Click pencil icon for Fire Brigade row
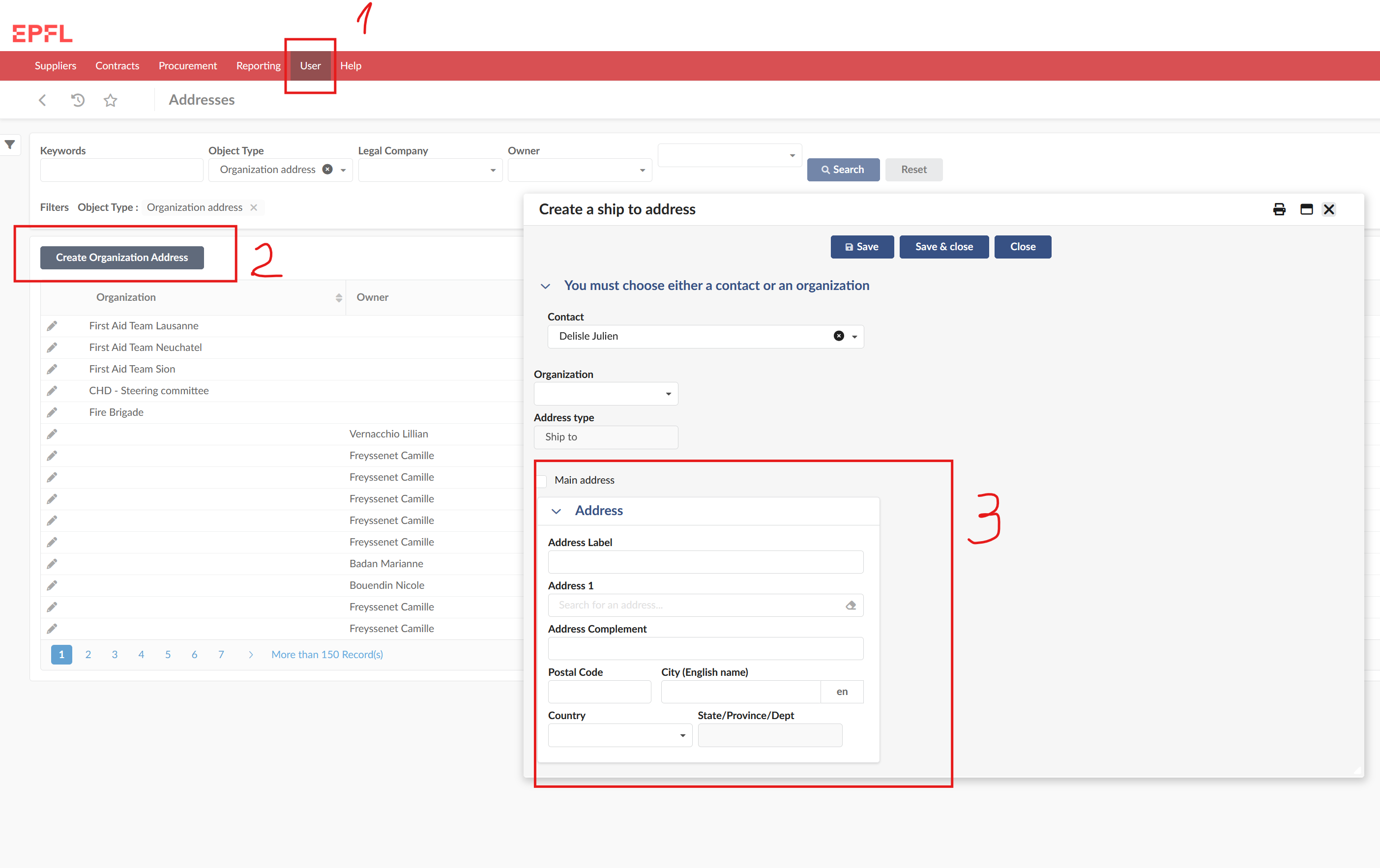This screenshot has width=1380, height=868. [x=52, y=412]
